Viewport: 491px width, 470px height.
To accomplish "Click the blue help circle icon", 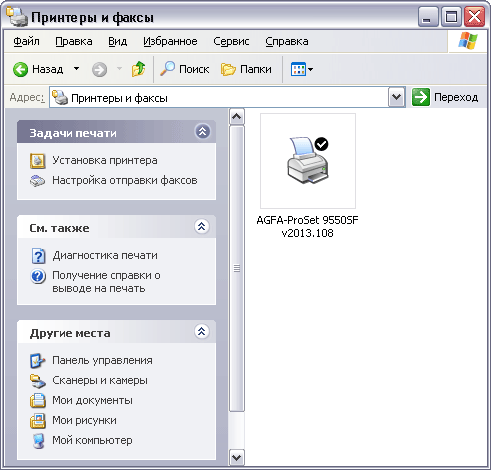I will click(x=38, y=276).
